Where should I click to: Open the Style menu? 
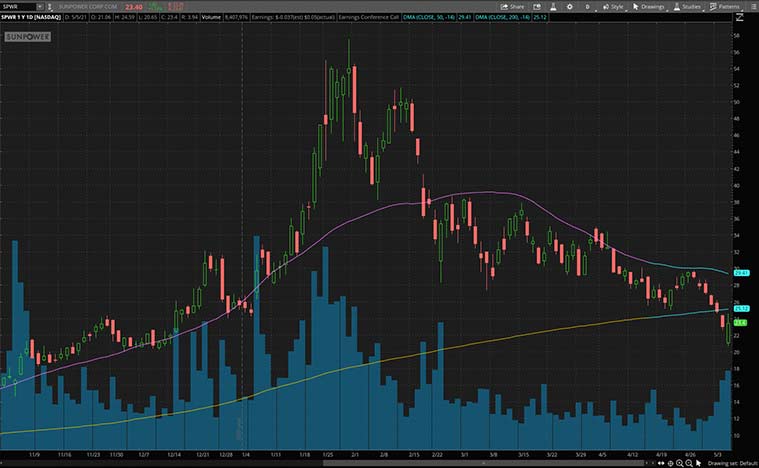[614, 6]
